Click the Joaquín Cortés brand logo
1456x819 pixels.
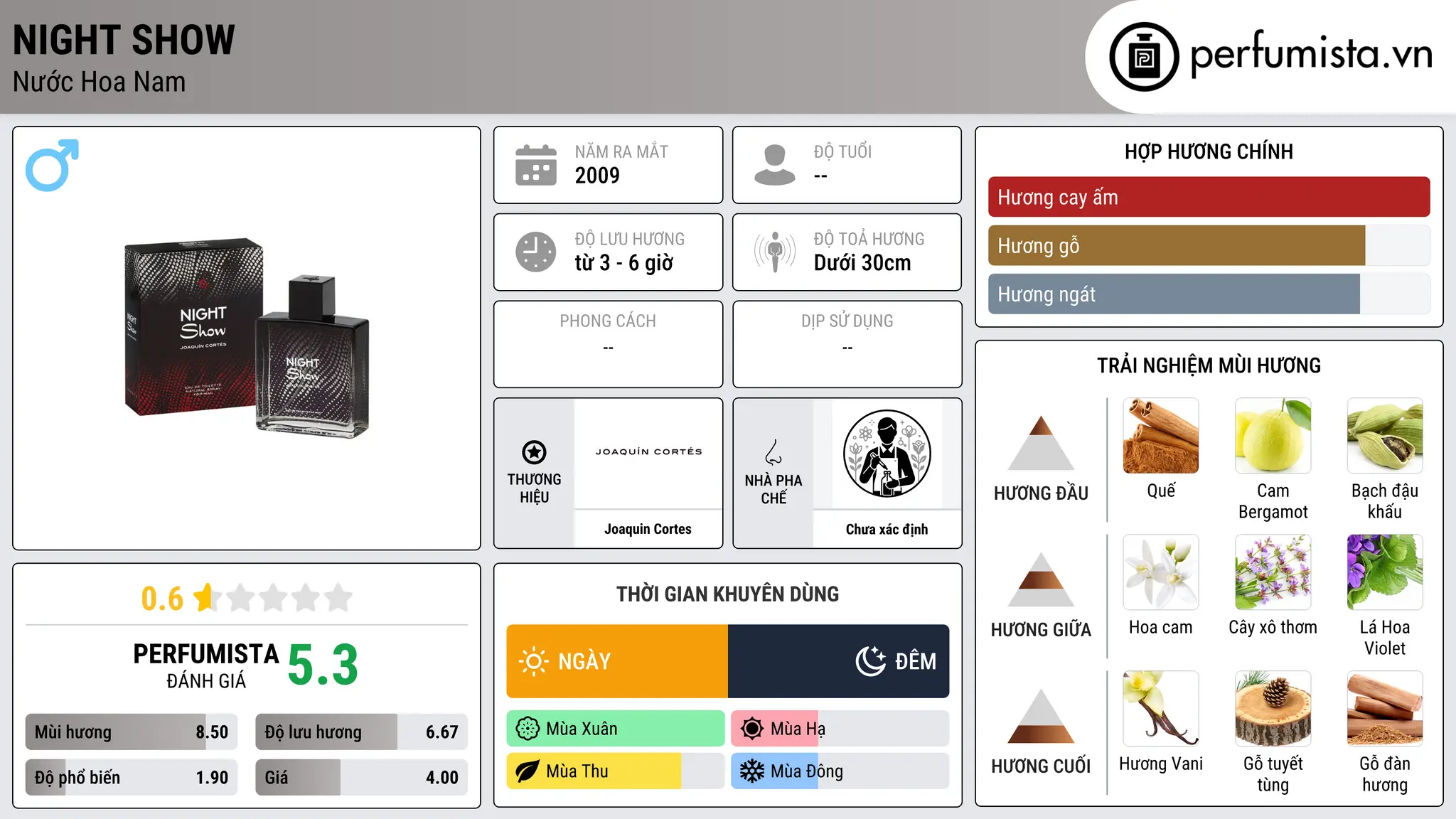(648, 452)
